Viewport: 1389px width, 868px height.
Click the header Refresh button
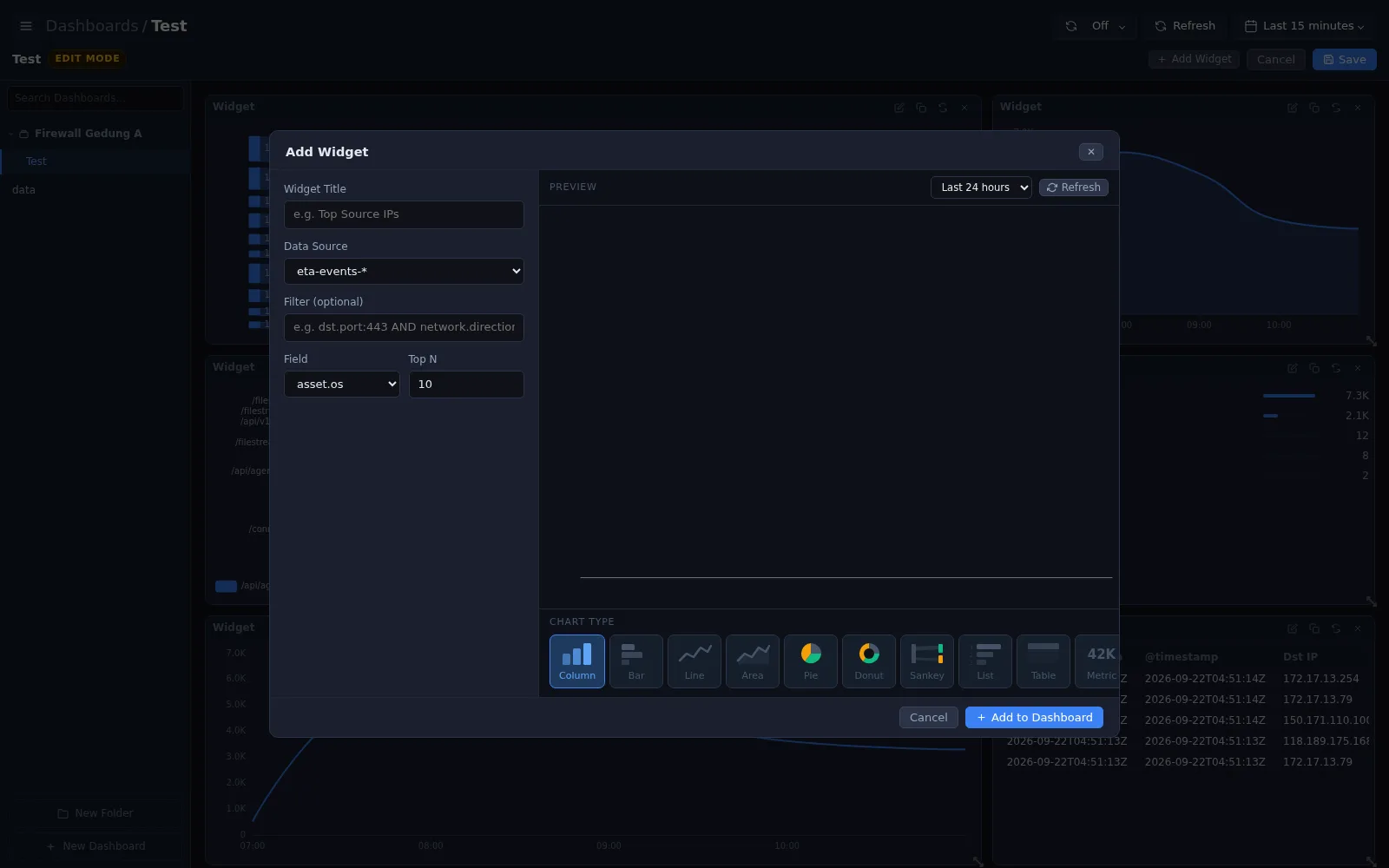[1185, 26]
